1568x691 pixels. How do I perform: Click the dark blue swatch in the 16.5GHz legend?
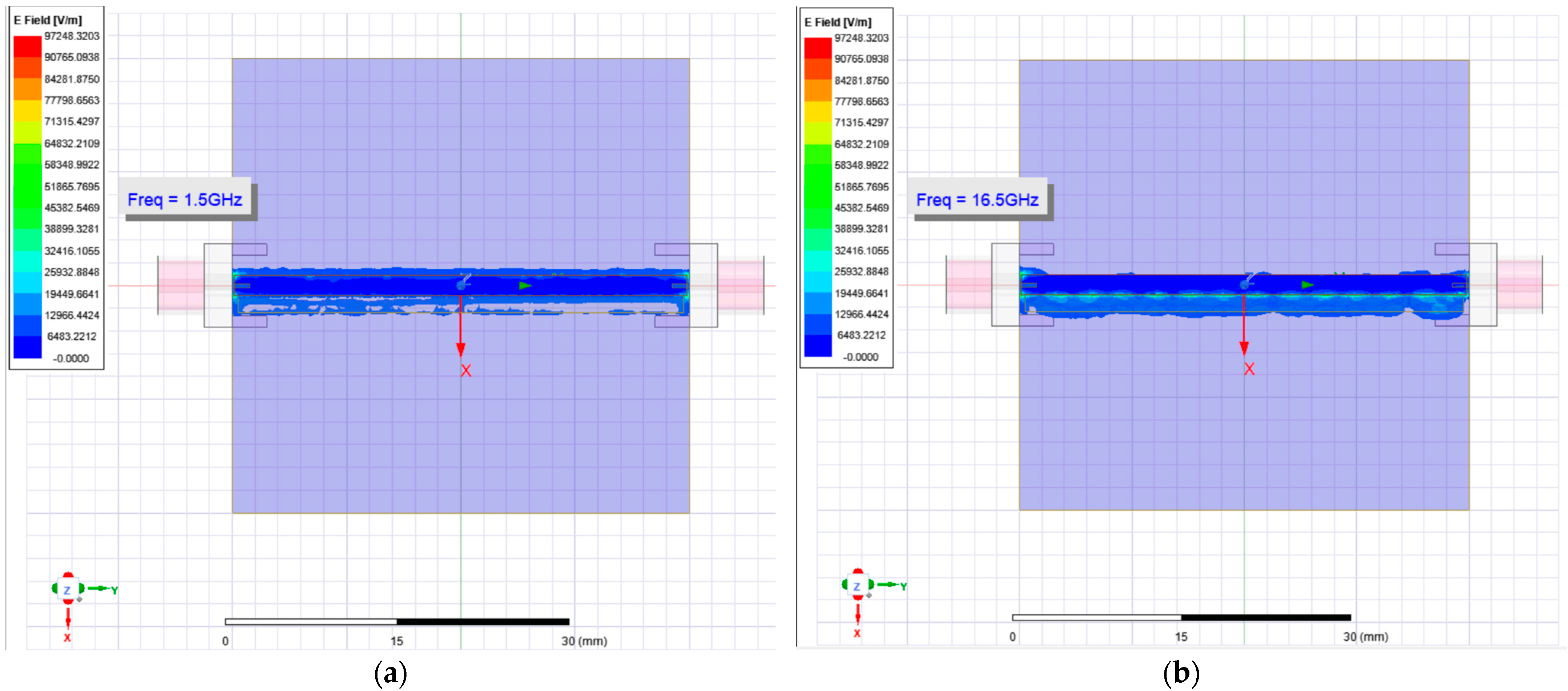tap(817, 346)
